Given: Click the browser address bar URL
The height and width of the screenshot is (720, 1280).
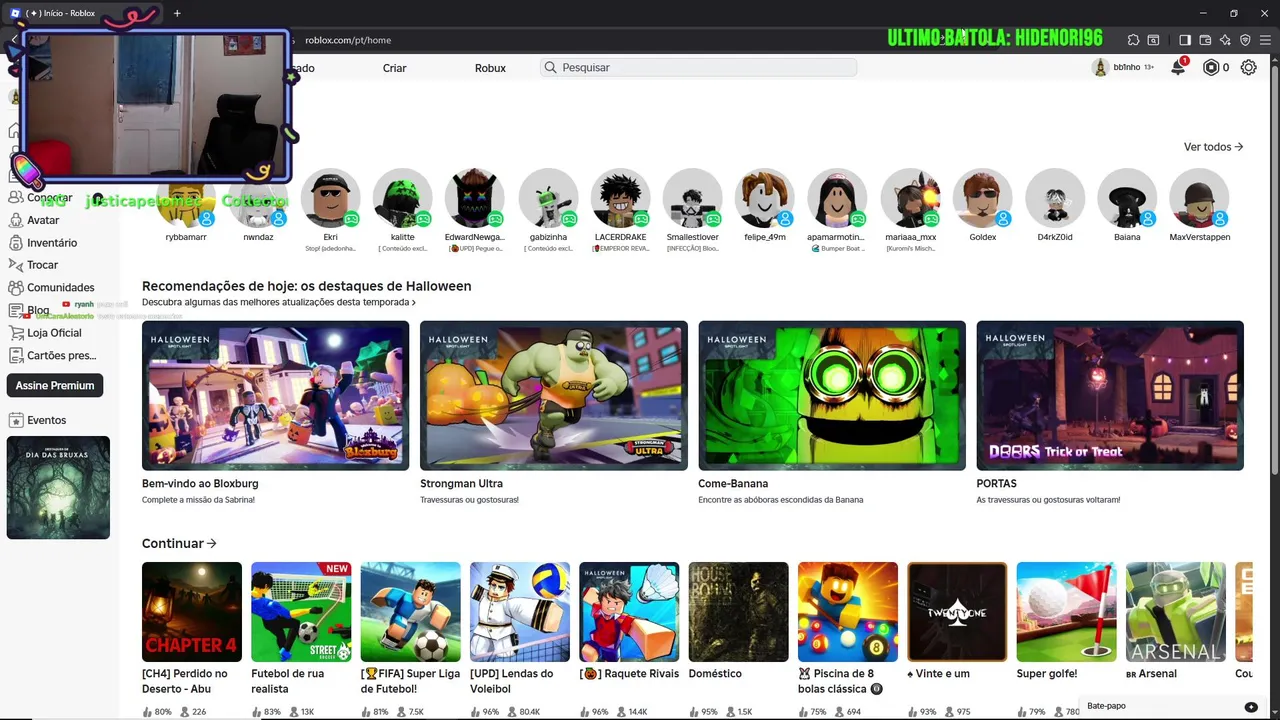Looking at the screenshot, I should pyautogui.click(x=348, y=40).
